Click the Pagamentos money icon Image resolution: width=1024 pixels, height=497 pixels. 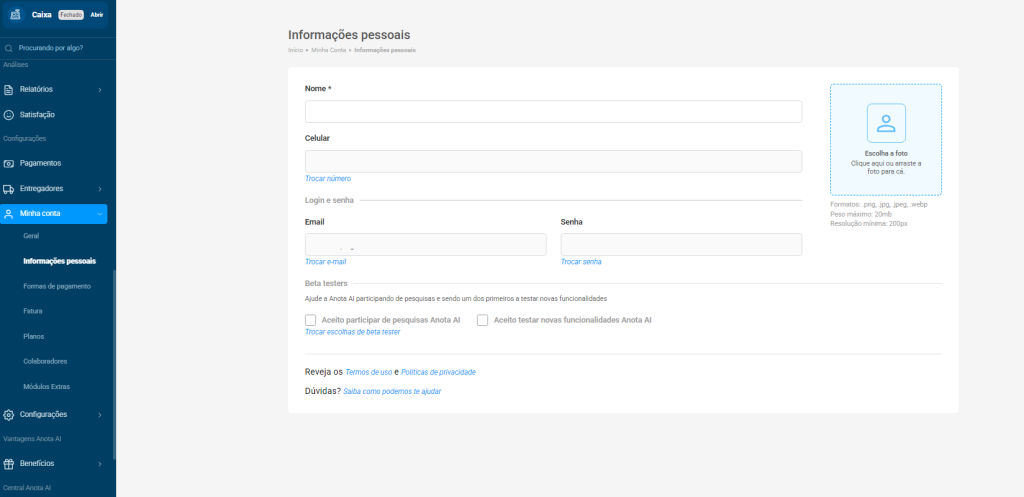[x=9, y=163]
